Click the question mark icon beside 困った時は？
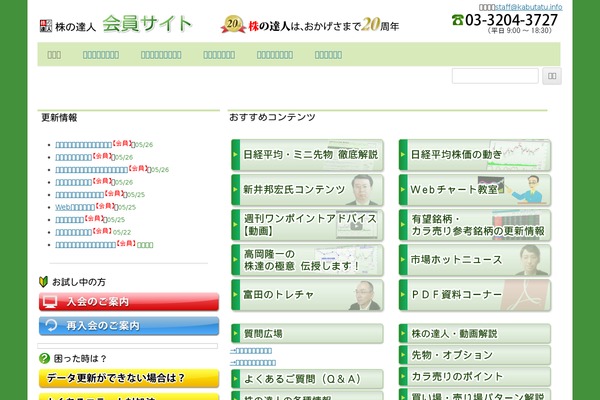The width and height of the screenshot is (600, 400). point(44,358)
